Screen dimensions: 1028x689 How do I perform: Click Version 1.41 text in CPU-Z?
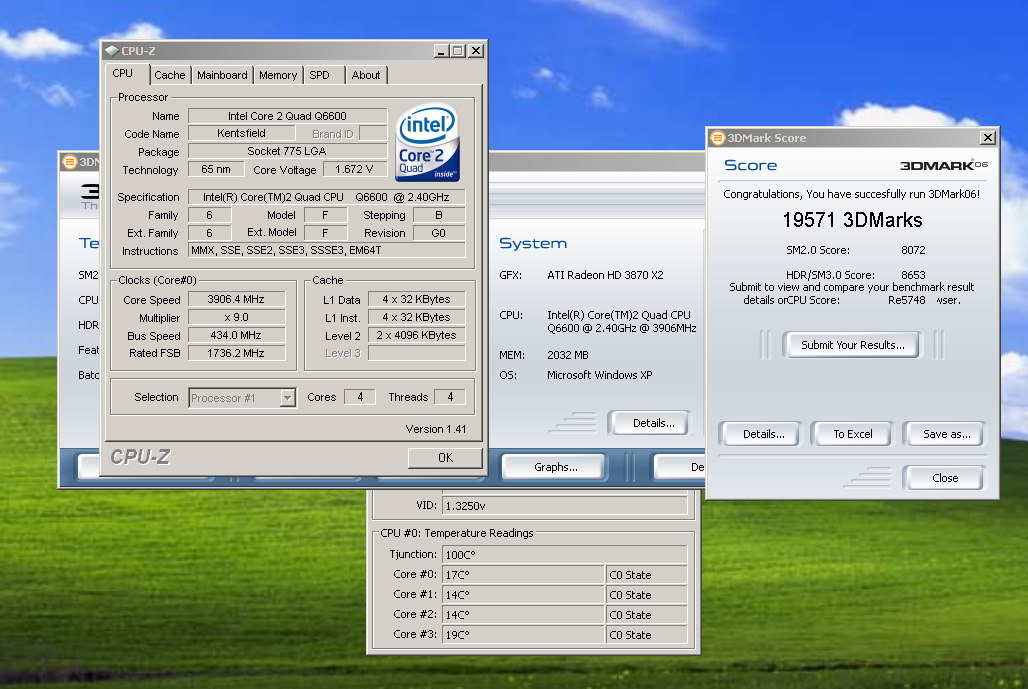435,429
